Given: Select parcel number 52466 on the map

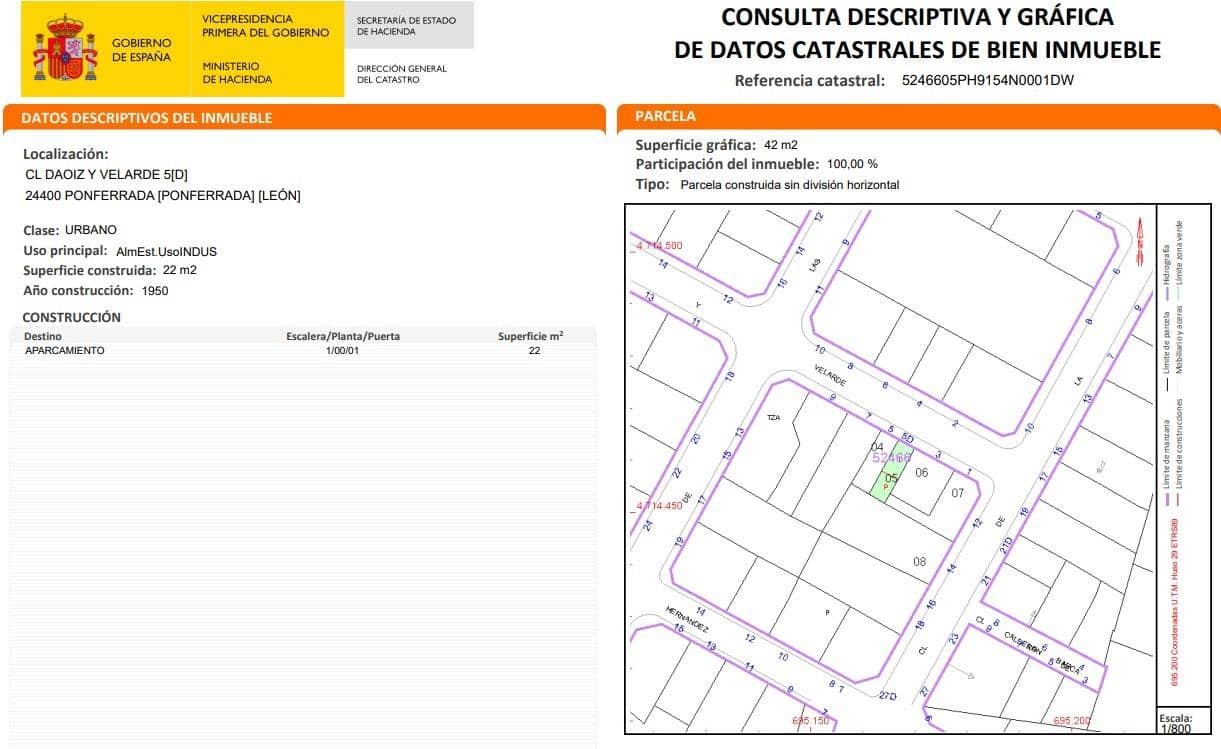Looking at the screenshot, I should (x=890, y=458).
